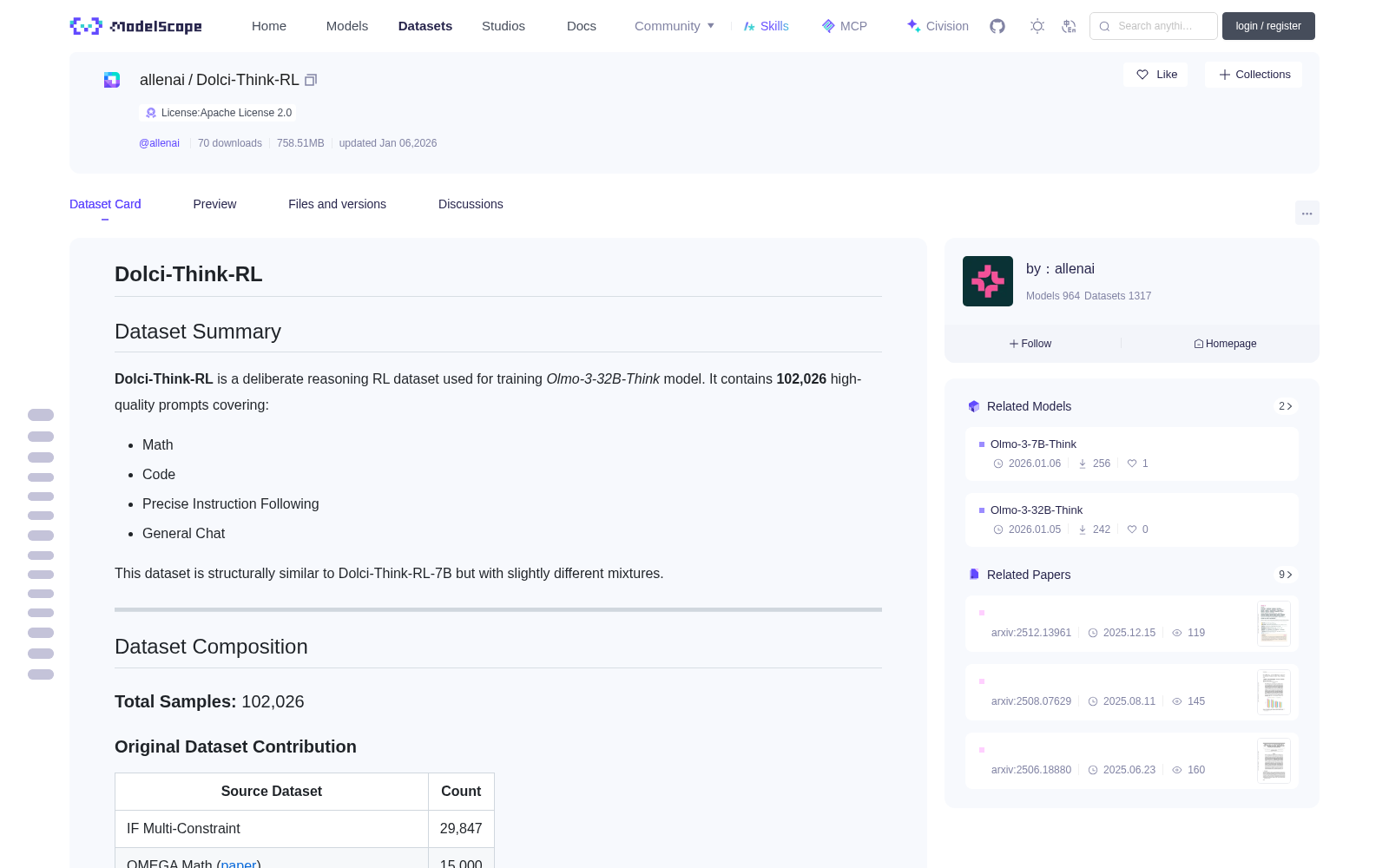Screen dimensions: 1389x868
Task: Click the heart icon on Olmo-3-7B-Think
Action: click(1132, 464)
